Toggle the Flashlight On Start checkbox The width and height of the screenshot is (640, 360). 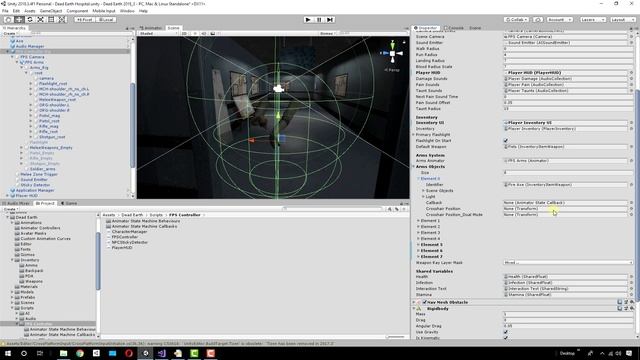tap(506, 140)
